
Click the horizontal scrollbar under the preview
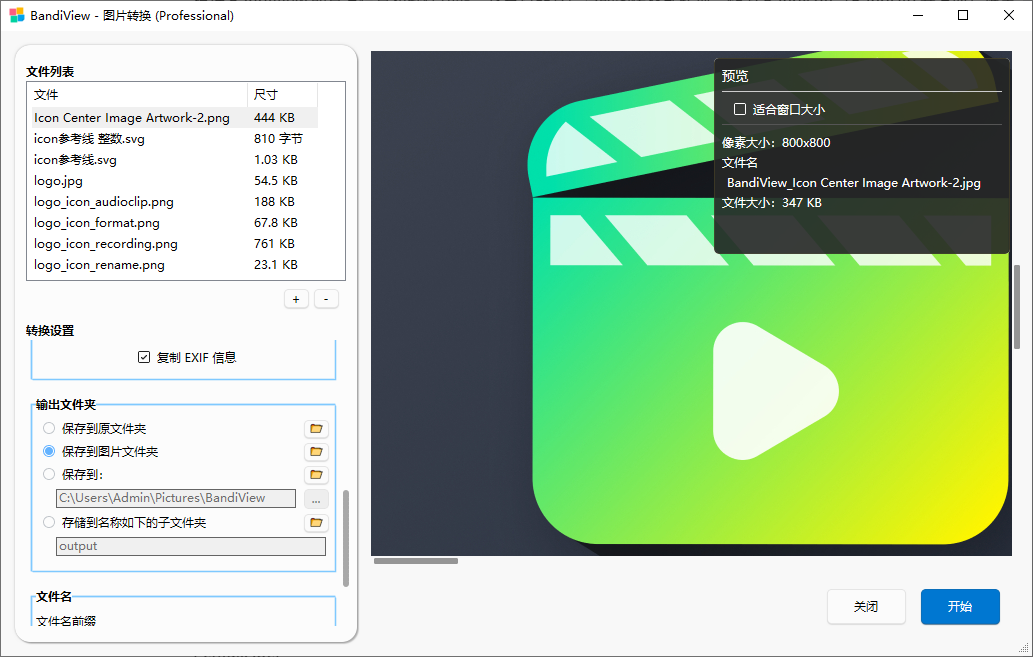416,561
